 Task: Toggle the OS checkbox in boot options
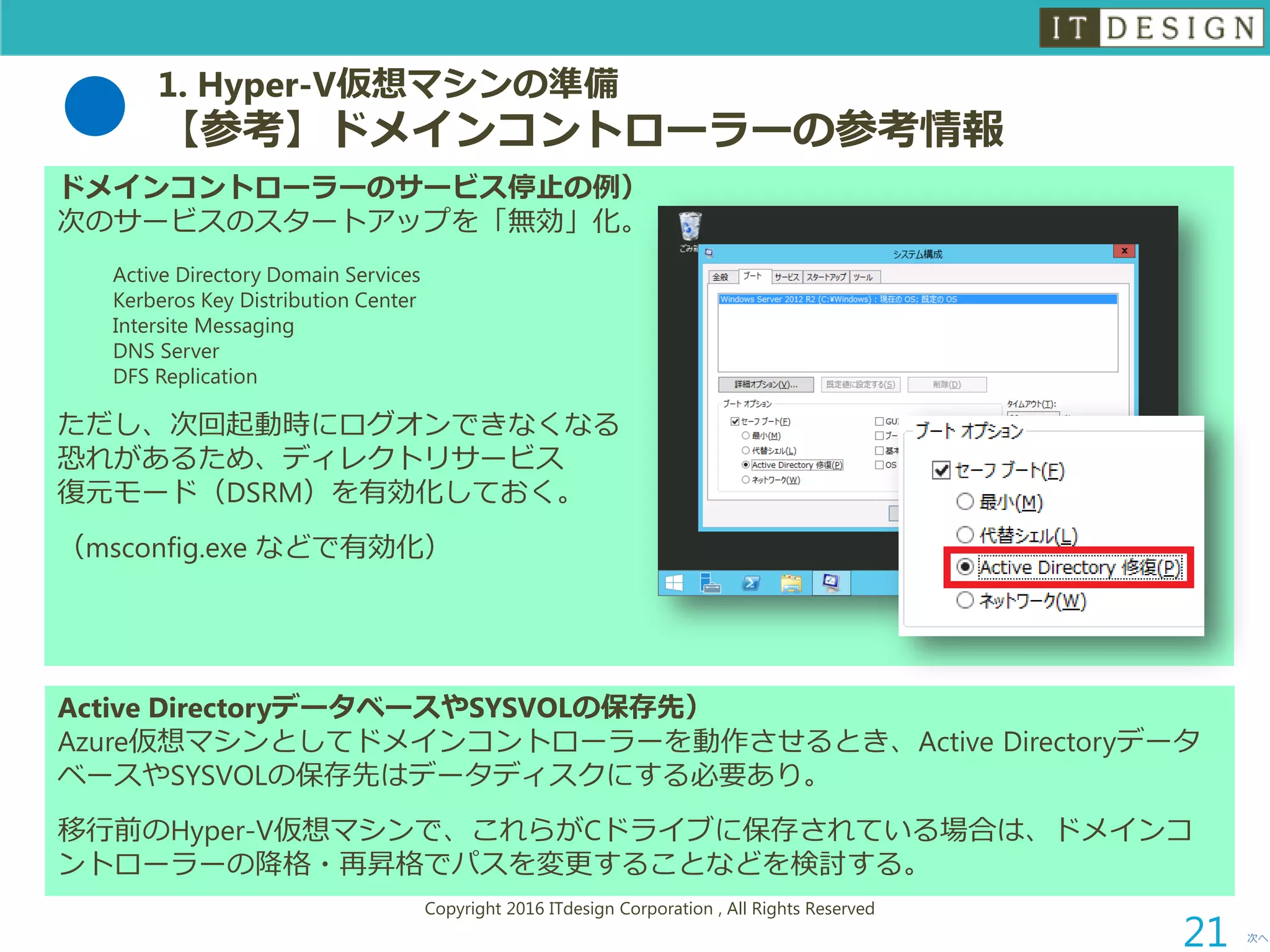coord(879,465)
